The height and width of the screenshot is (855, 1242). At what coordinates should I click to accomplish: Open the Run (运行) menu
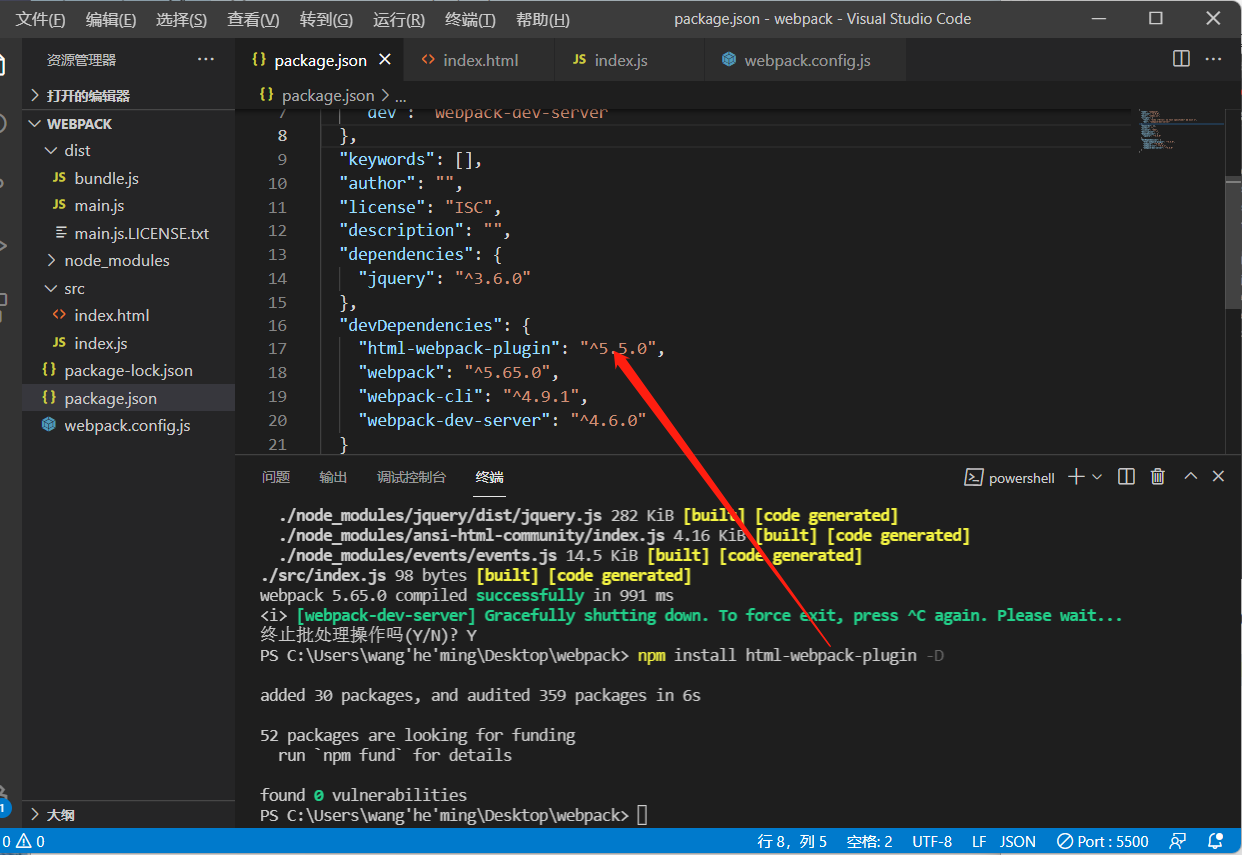click(x=398, y=20)
